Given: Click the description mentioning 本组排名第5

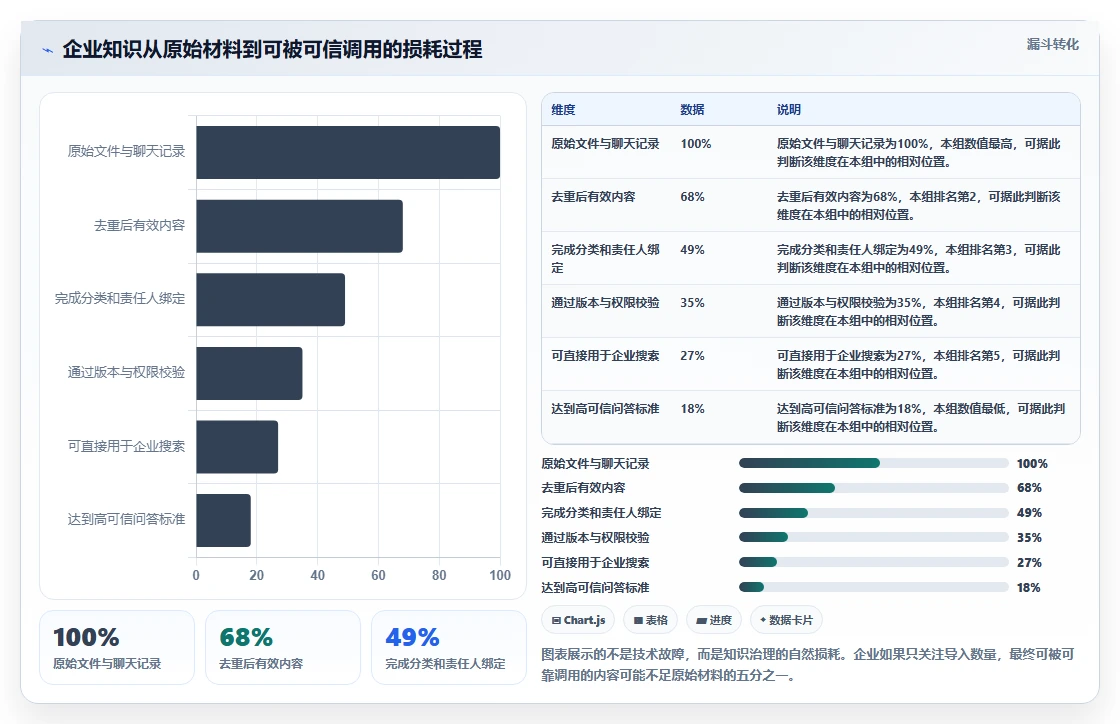Looking at the screenshot, I should pos(919,364).
